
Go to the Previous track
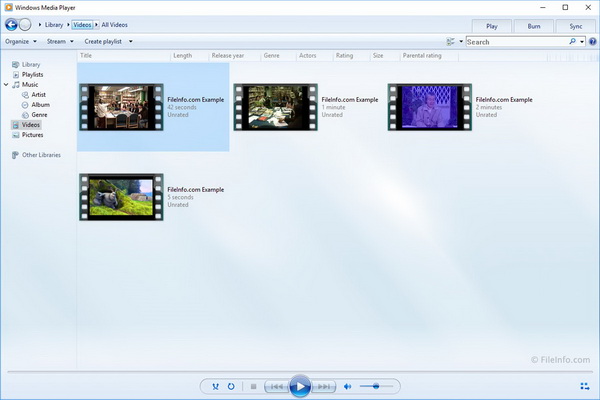[275, 386]
